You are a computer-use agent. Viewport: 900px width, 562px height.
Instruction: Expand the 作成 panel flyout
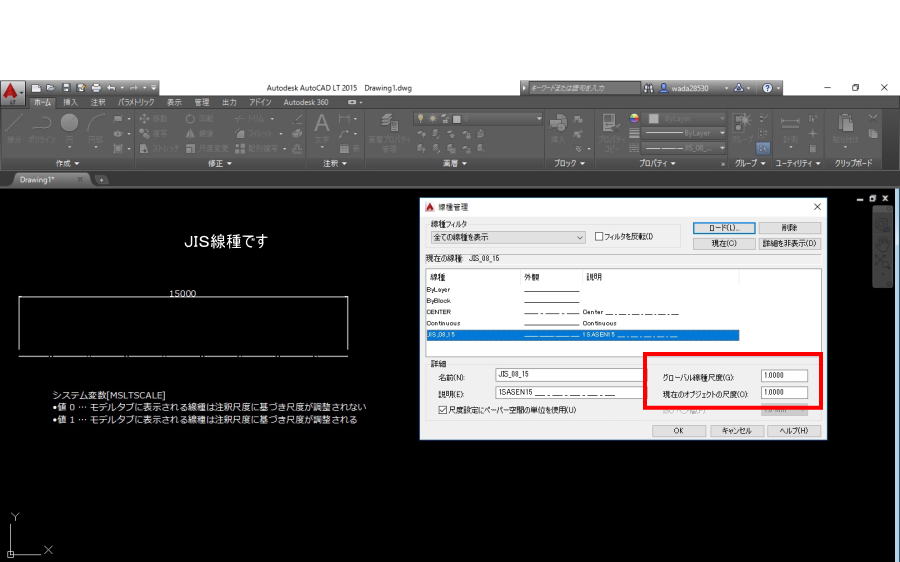click(67, 164)
